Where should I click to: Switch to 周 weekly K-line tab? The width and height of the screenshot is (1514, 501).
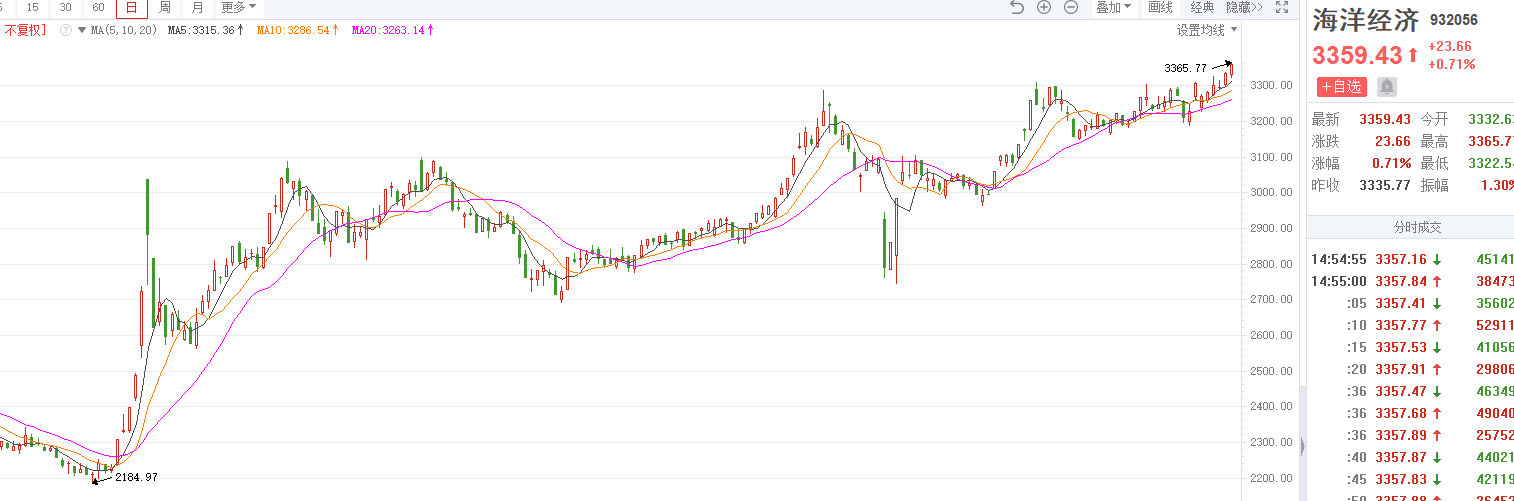point(165,7)
